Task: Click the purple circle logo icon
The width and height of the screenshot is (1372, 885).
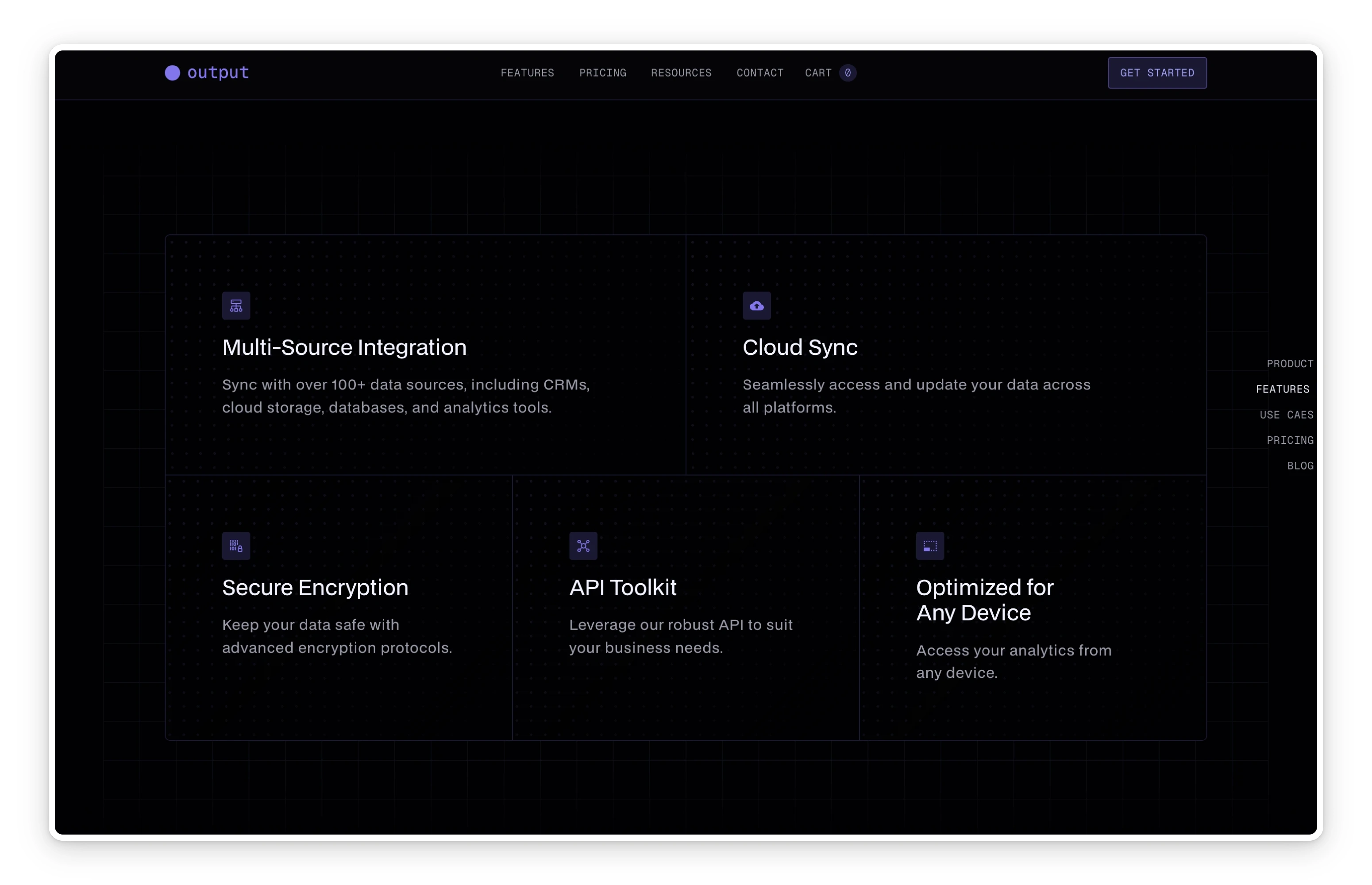Action: [173, 73]
